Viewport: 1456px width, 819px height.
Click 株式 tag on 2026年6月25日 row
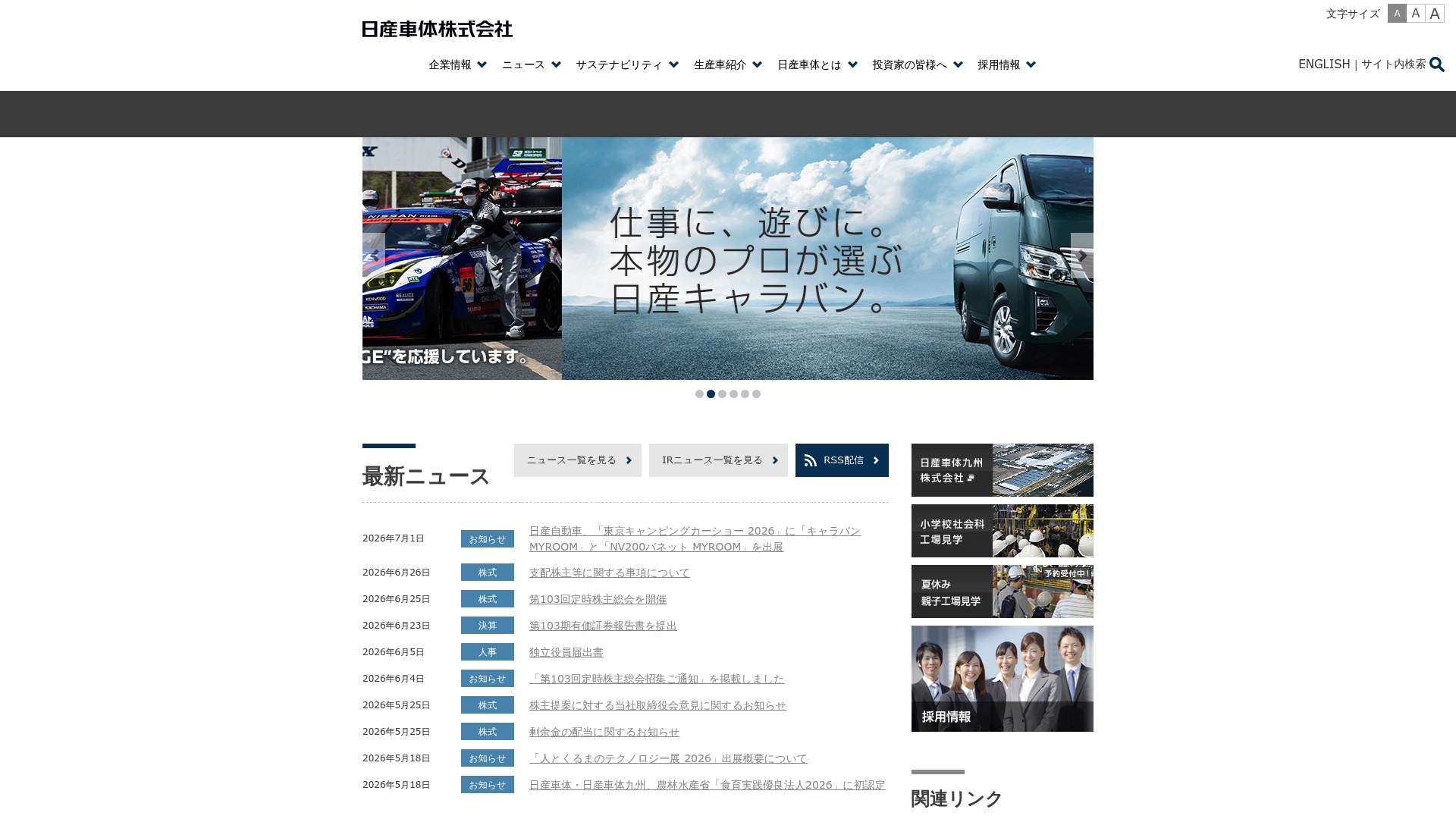[x=488, y=599]
